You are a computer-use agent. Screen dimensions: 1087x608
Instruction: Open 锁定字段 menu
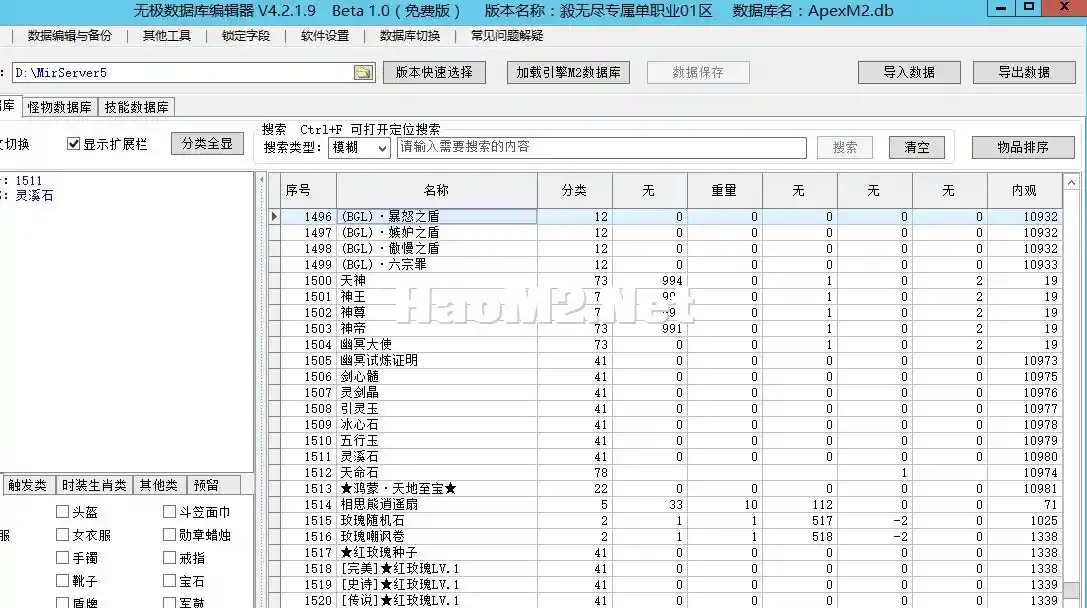[x=246, y=35]
